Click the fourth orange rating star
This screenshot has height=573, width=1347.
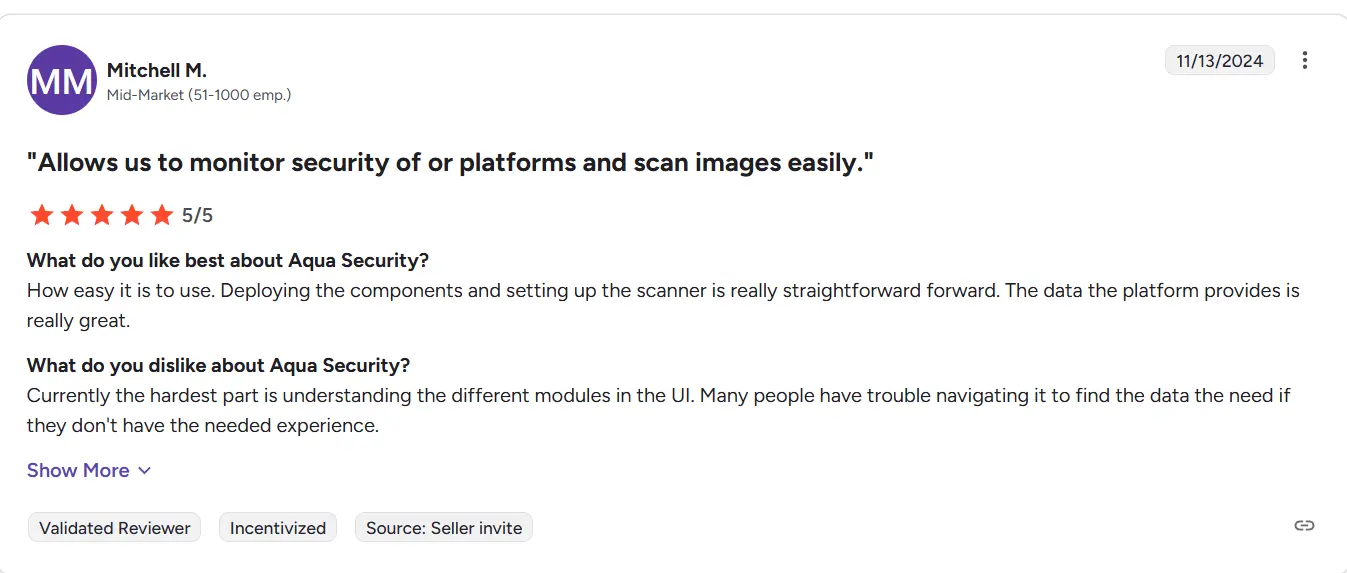coord(131,215)
